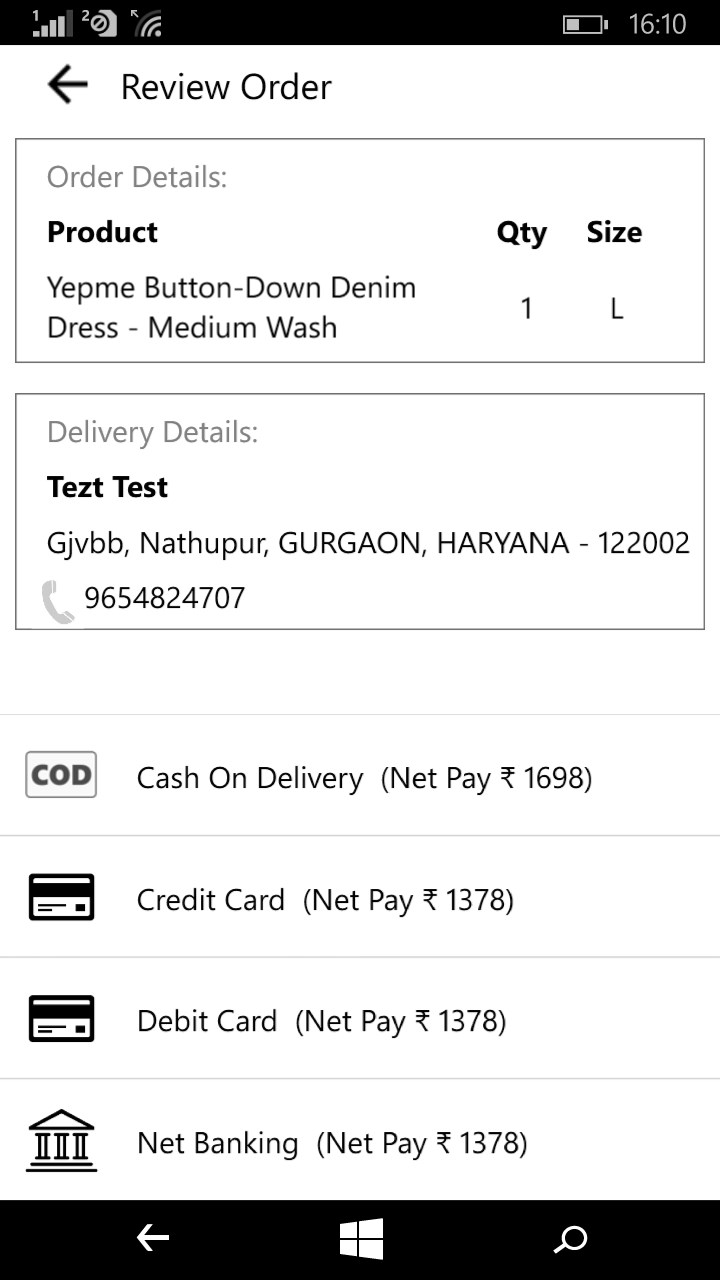Viewport: 720px width, 1280px height.
Task: Tap the Credit Card icon
Action: click(x=61, y=897)
